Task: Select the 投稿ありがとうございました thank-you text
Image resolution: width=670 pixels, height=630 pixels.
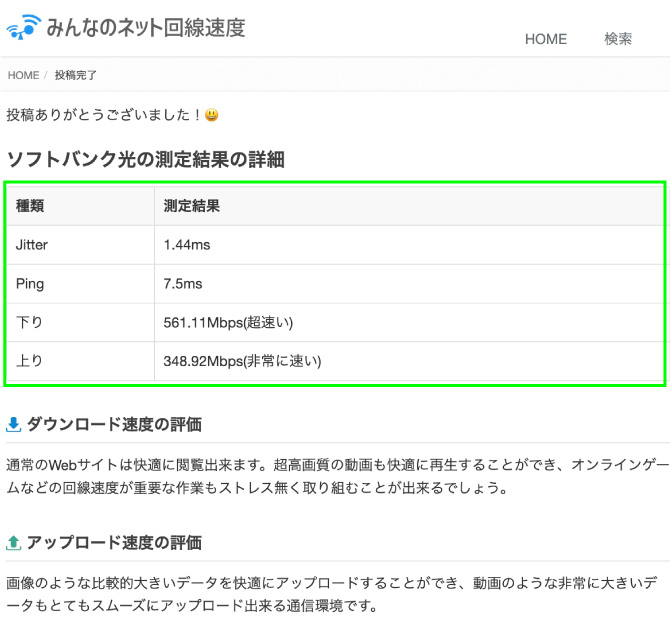Action: click(103, 115)
